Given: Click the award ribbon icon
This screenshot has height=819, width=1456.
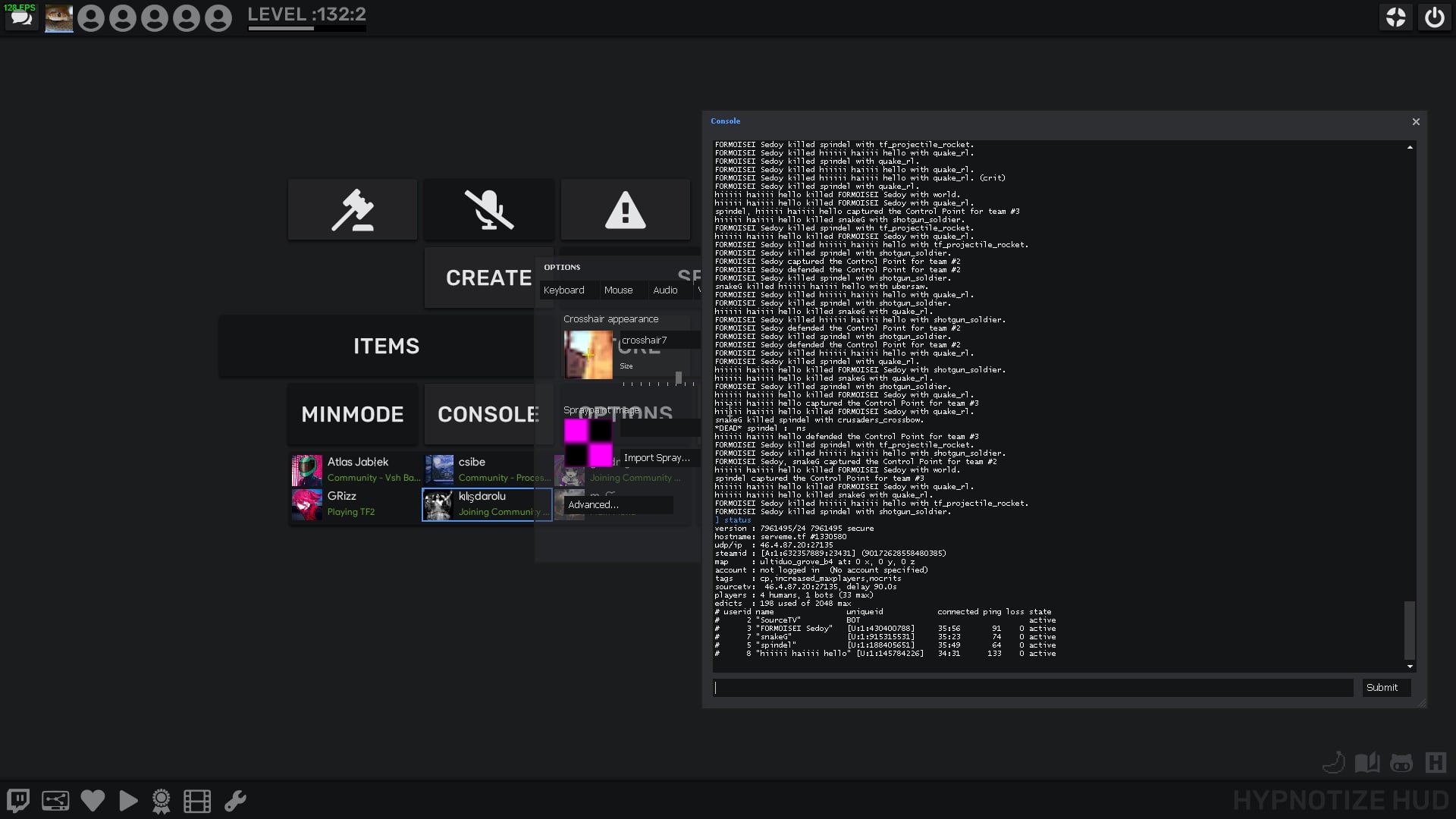Looking at the screenshot, I should pos(162,801).
